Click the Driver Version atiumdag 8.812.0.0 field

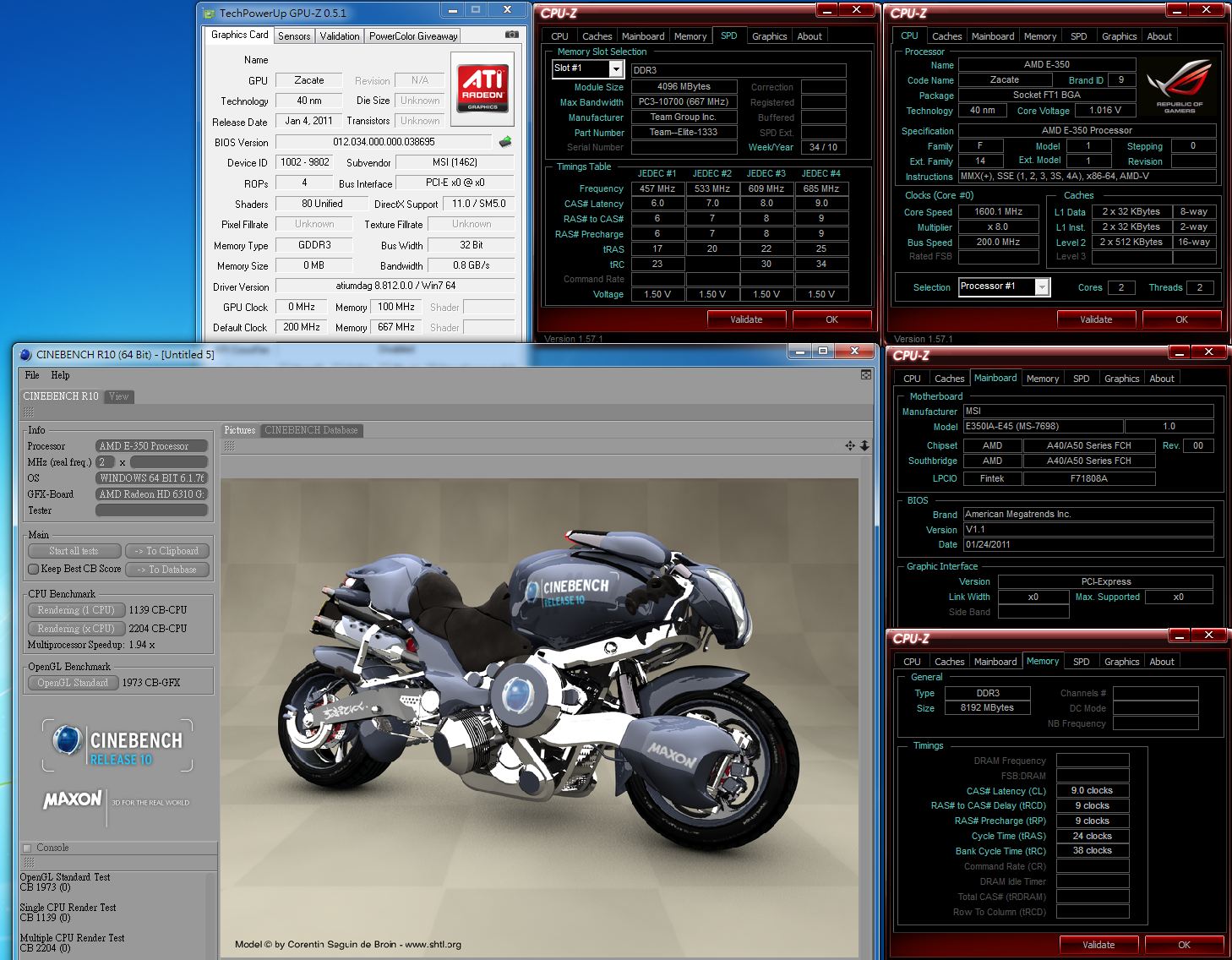(395, 286)
